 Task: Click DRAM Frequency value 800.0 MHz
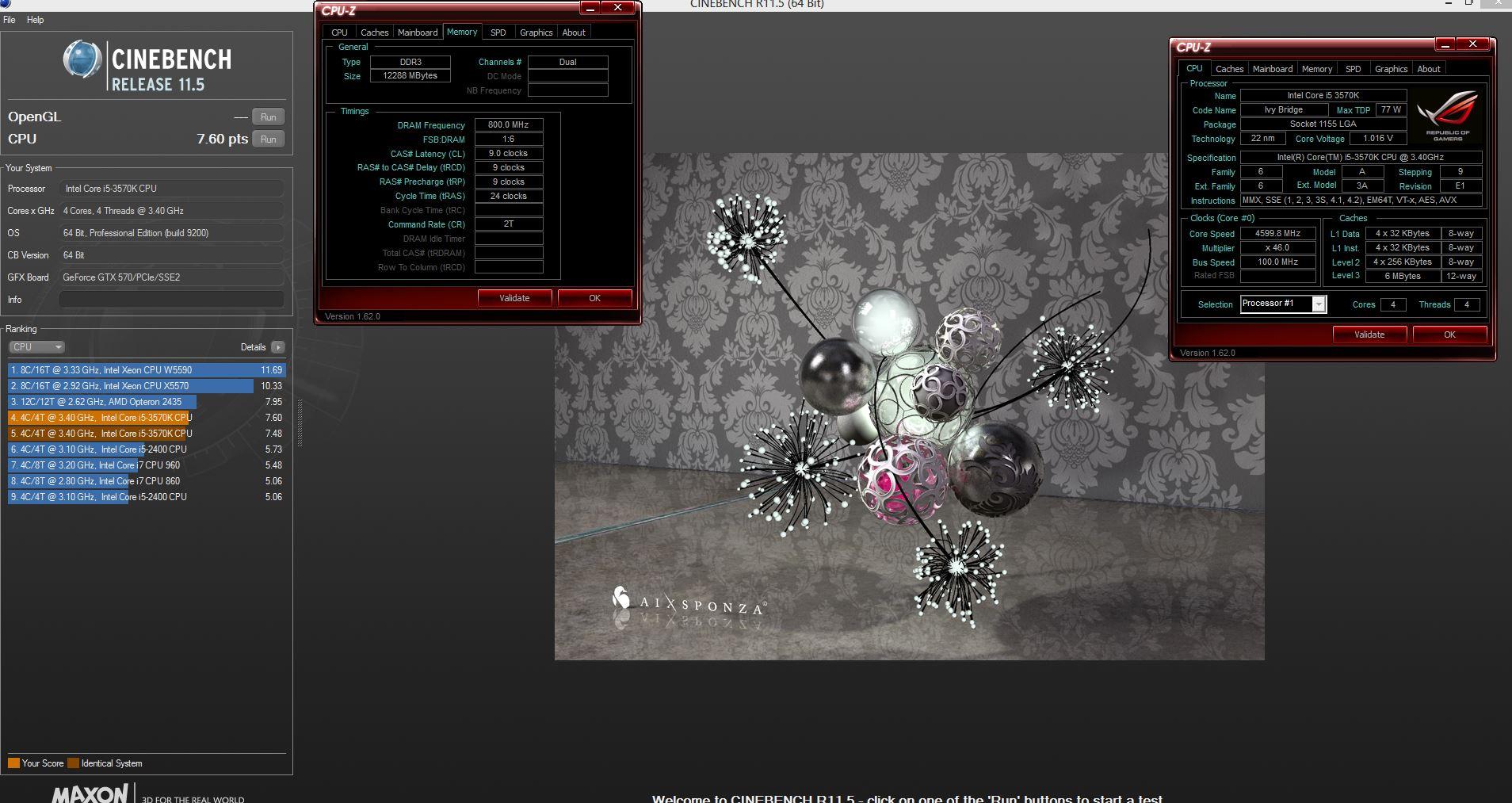508,125
